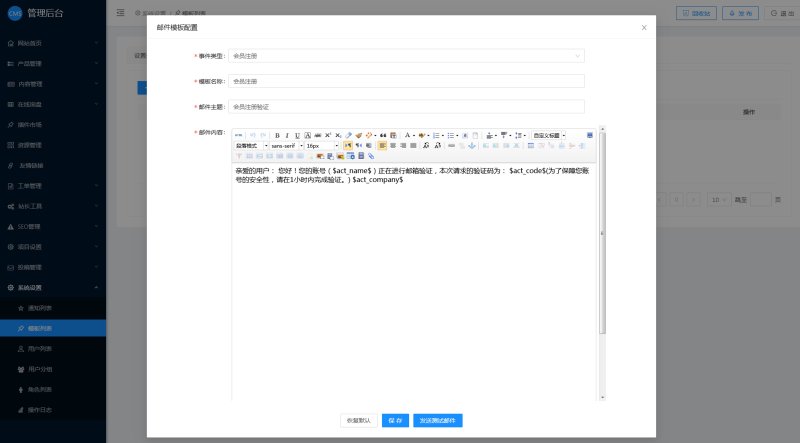Open the 段落格式 paragraph format dropdown
The width and height of the screenshot is (800, 443).
tap(249, 146)
